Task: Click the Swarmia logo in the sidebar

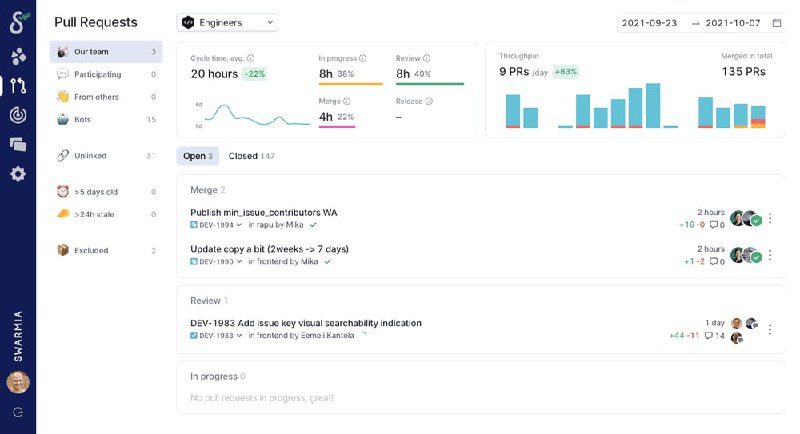Action: click(18, 23)
